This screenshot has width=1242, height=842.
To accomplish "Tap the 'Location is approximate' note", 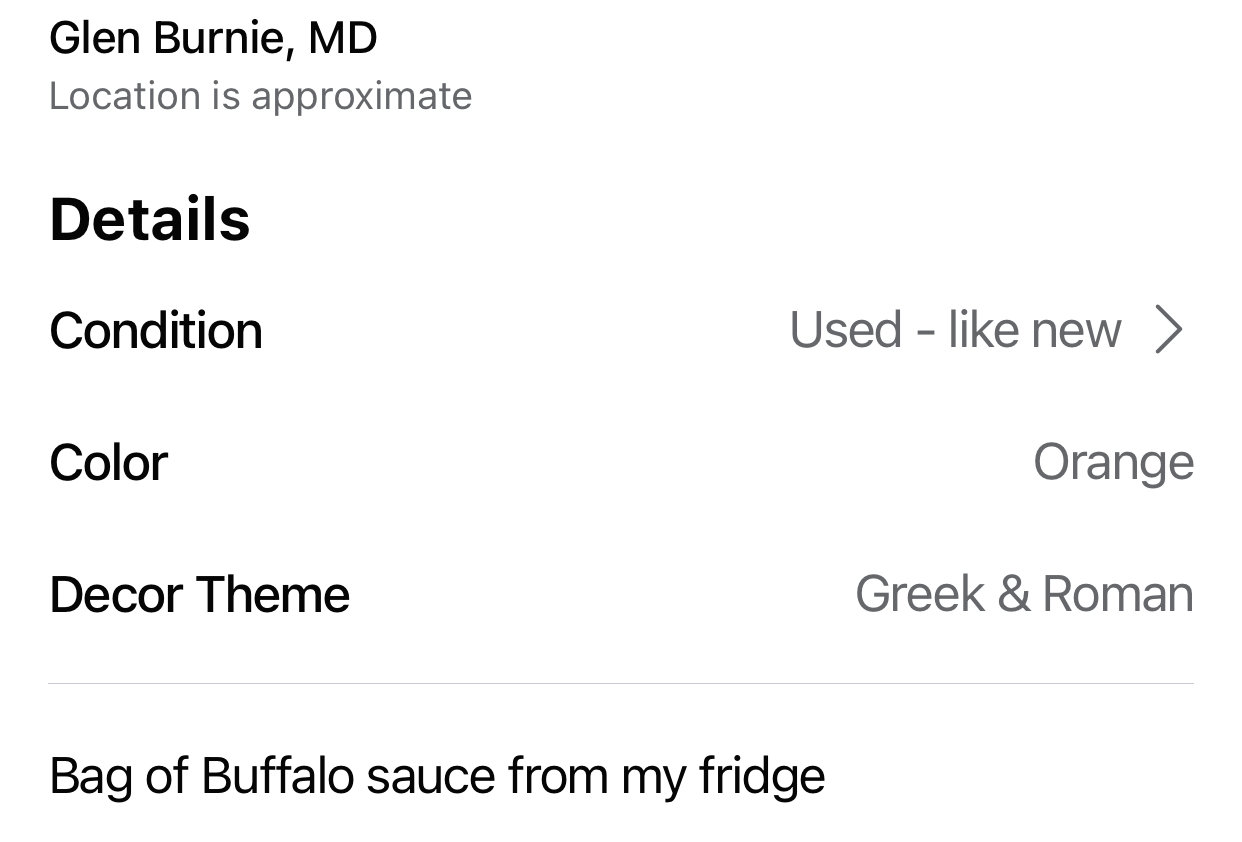I will coord(260,97).
